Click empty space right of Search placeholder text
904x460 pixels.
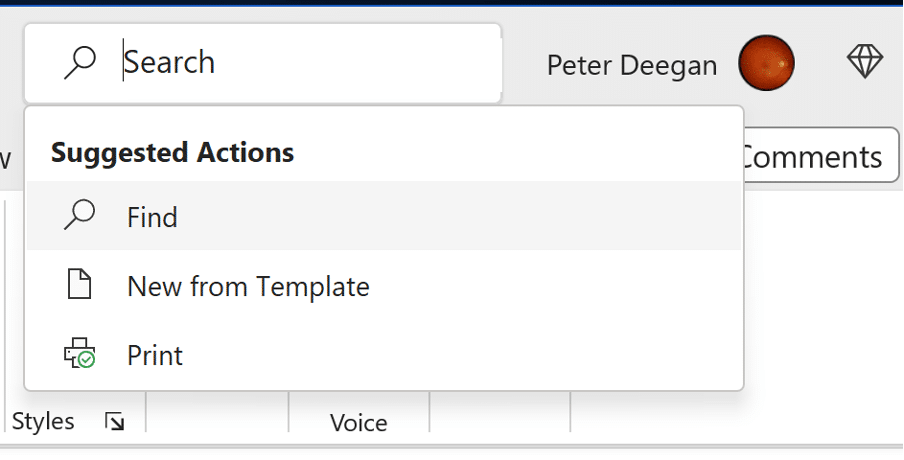(357, 63)
